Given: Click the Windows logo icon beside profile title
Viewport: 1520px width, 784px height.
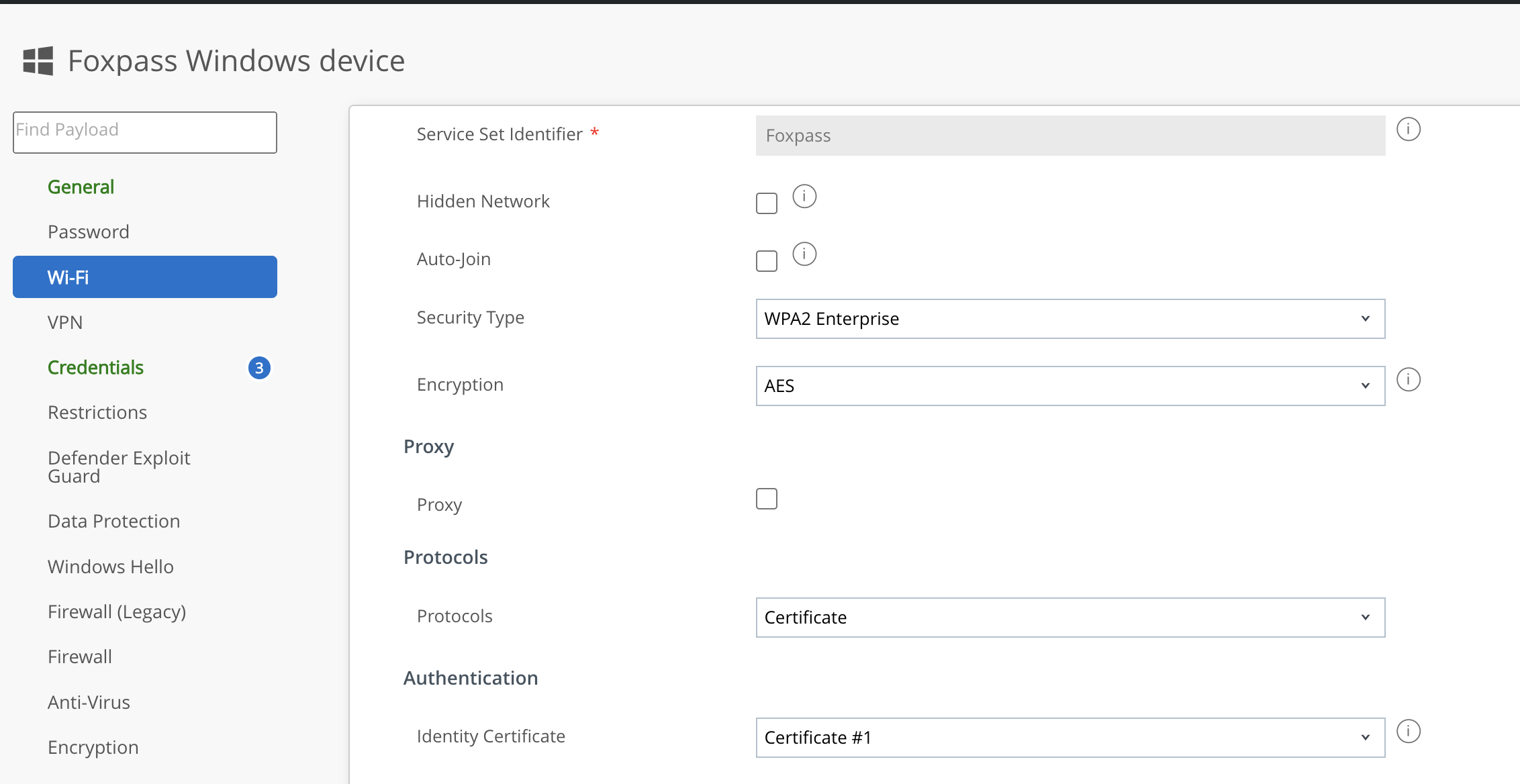Looking at the screenshot, I should (x=38, y=61).
